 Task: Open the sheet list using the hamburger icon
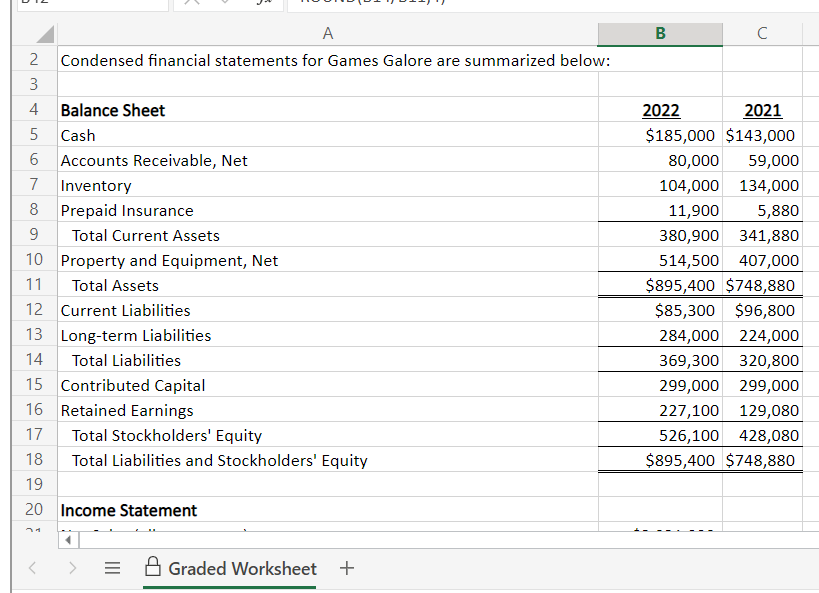point(112,568)
